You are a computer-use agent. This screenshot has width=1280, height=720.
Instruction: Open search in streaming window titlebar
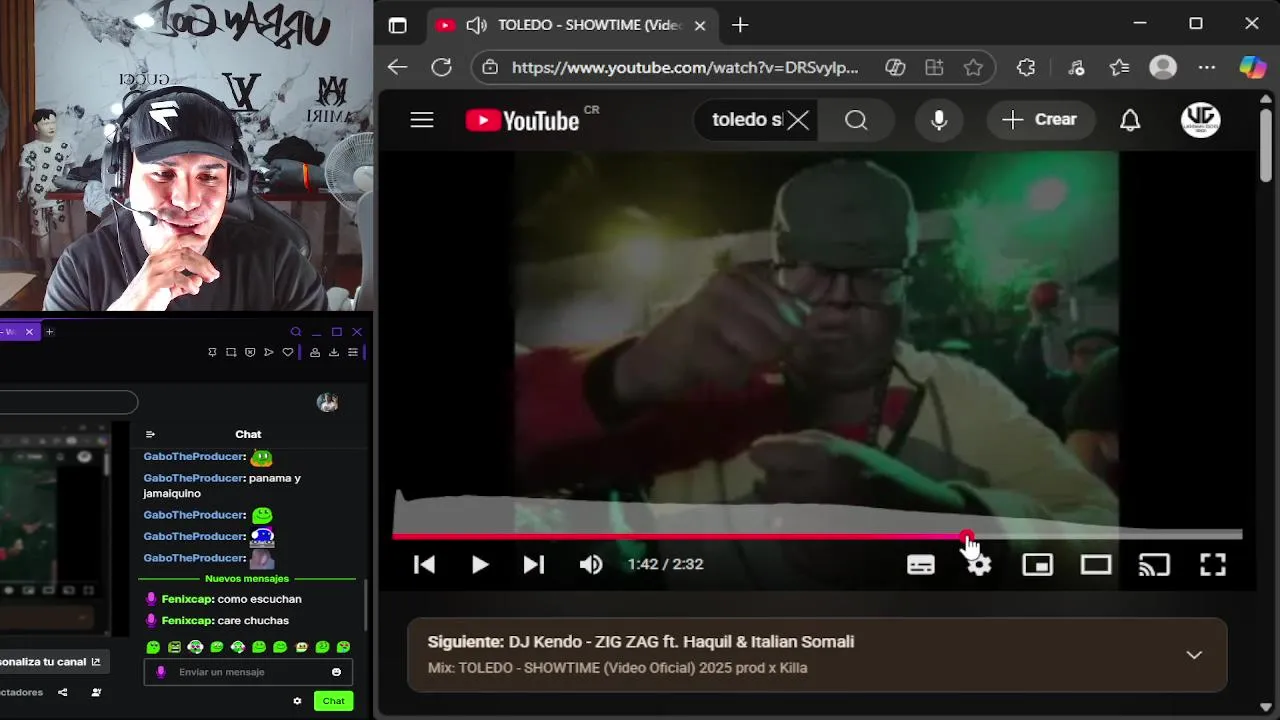296,332
